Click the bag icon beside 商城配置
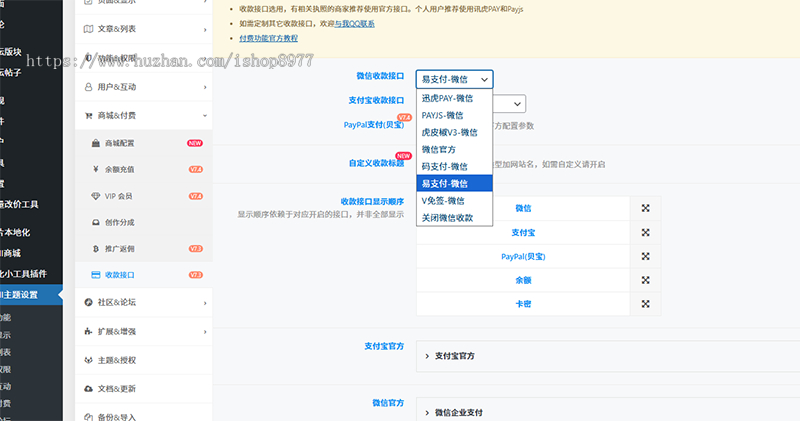Viewport: 800px width, 421px height. tap(95, 143)
